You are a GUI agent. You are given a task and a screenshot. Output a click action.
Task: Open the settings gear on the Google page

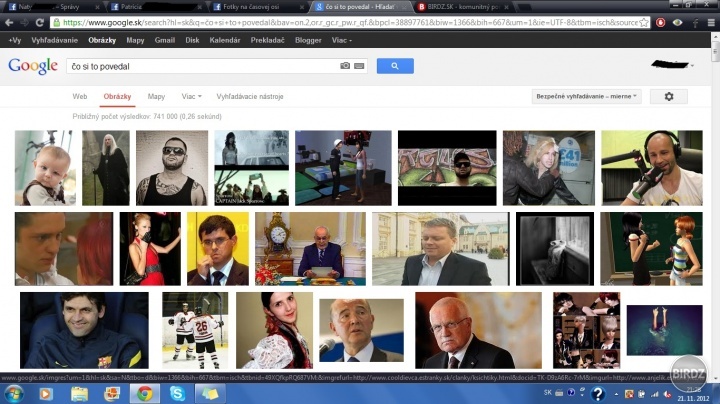(x=669, y=96)
